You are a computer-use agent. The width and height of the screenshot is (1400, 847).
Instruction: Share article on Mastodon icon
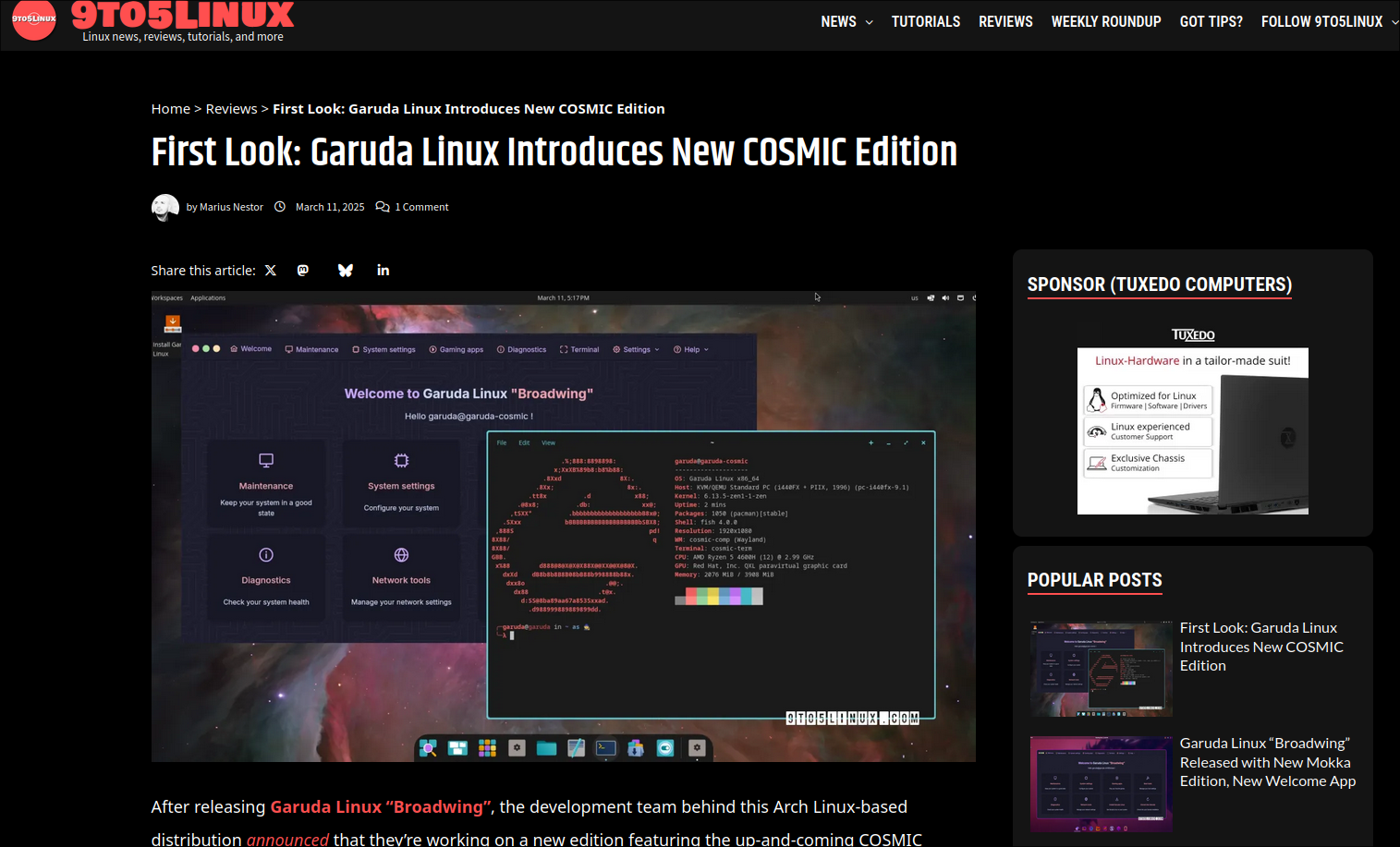point(303,271)
